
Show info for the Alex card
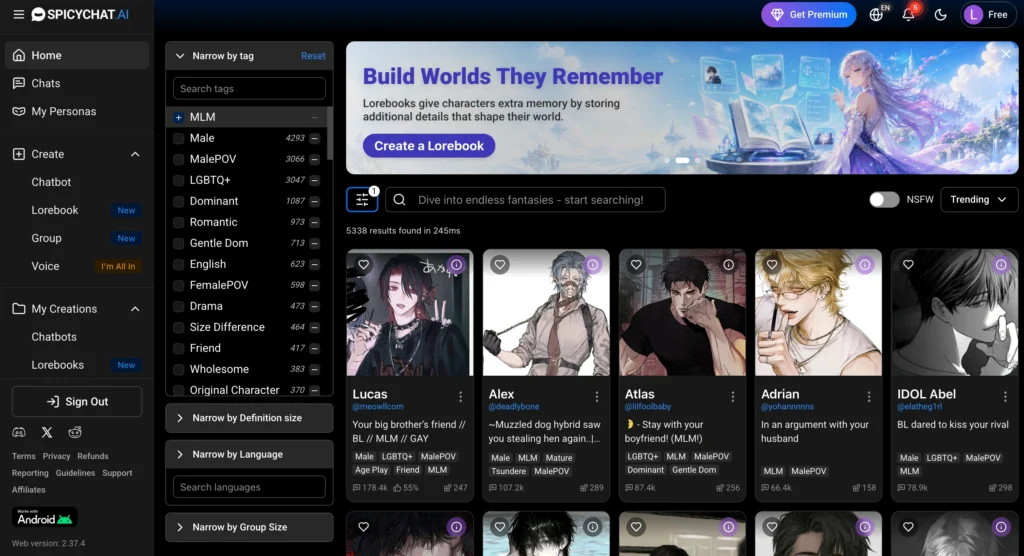pos(592,265)
